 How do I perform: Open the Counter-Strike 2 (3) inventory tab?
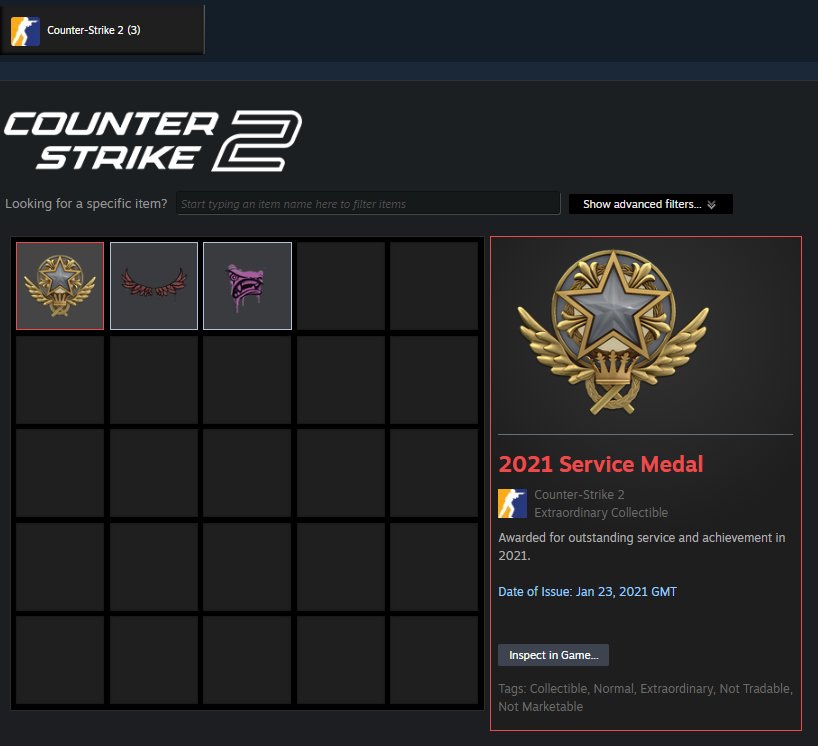pos(102,30)
